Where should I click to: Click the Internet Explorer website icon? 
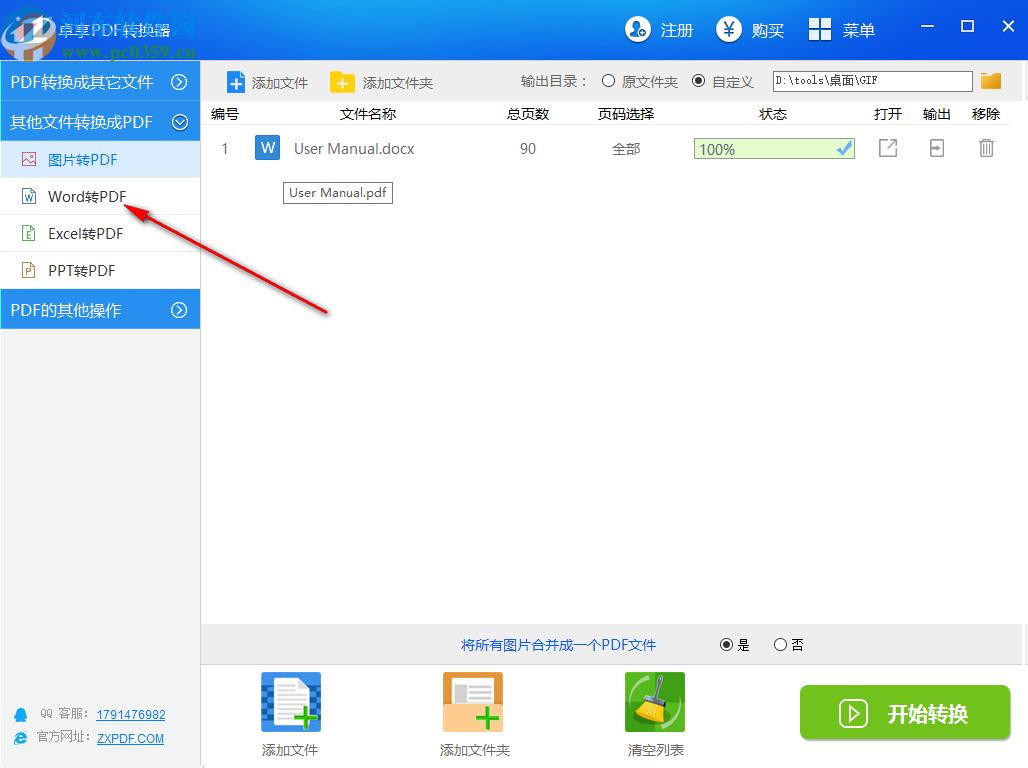tap(21, 738)
